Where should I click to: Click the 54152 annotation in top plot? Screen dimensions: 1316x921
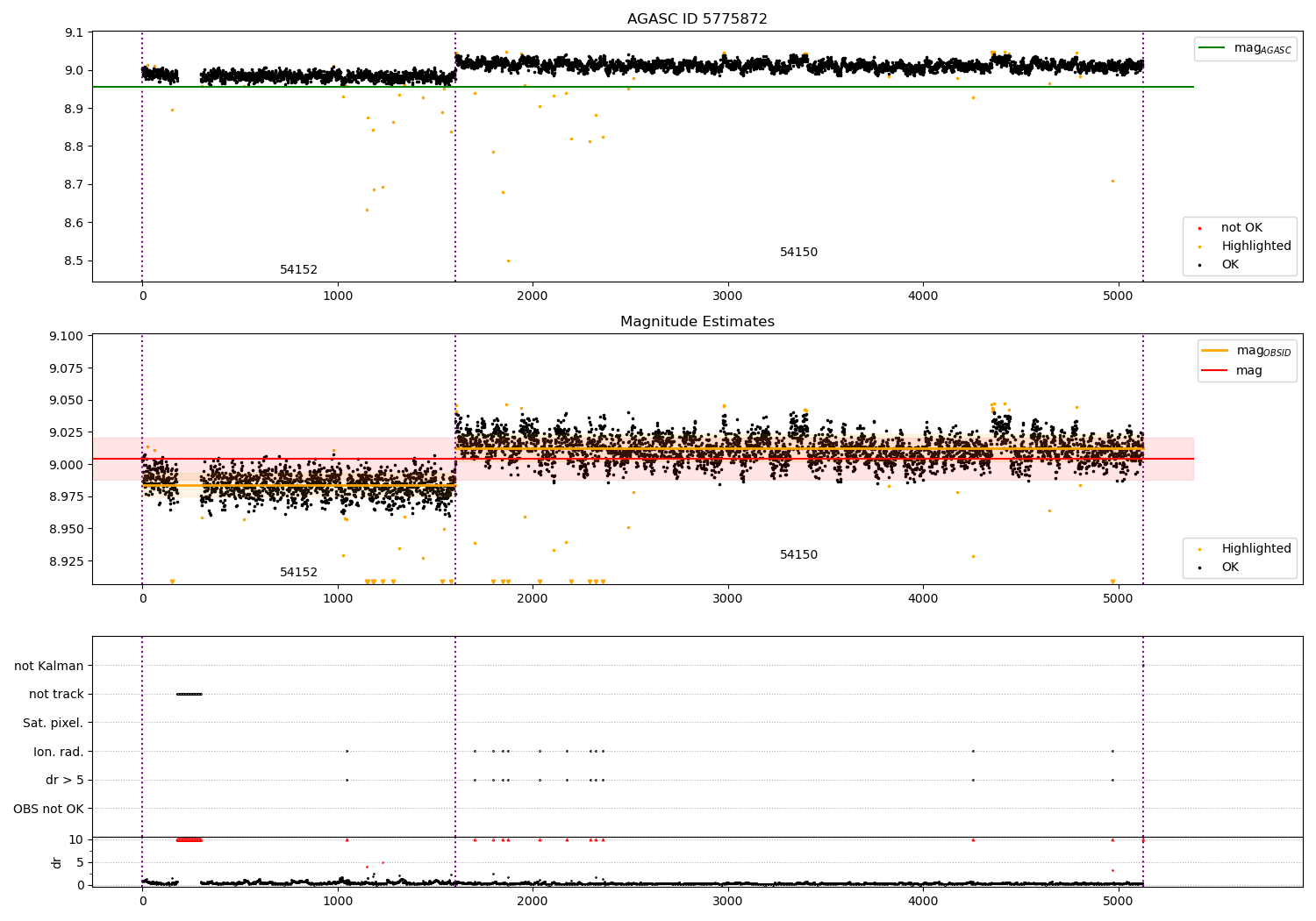(x=298, y=270)
